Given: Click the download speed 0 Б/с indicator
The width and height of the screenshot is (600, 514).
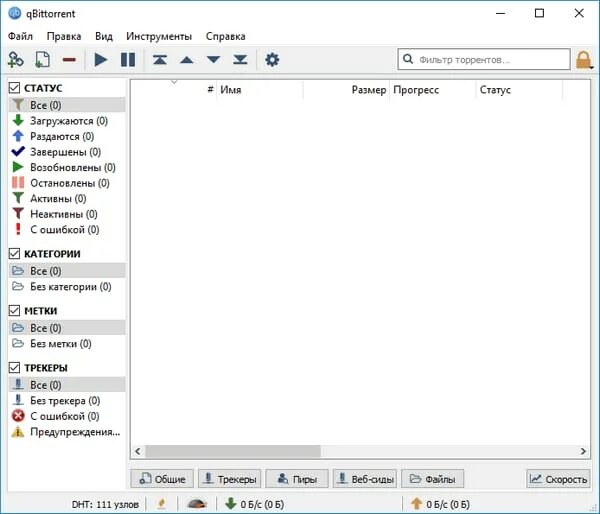Looking at the screenshot, I should [x=254, y=504].
